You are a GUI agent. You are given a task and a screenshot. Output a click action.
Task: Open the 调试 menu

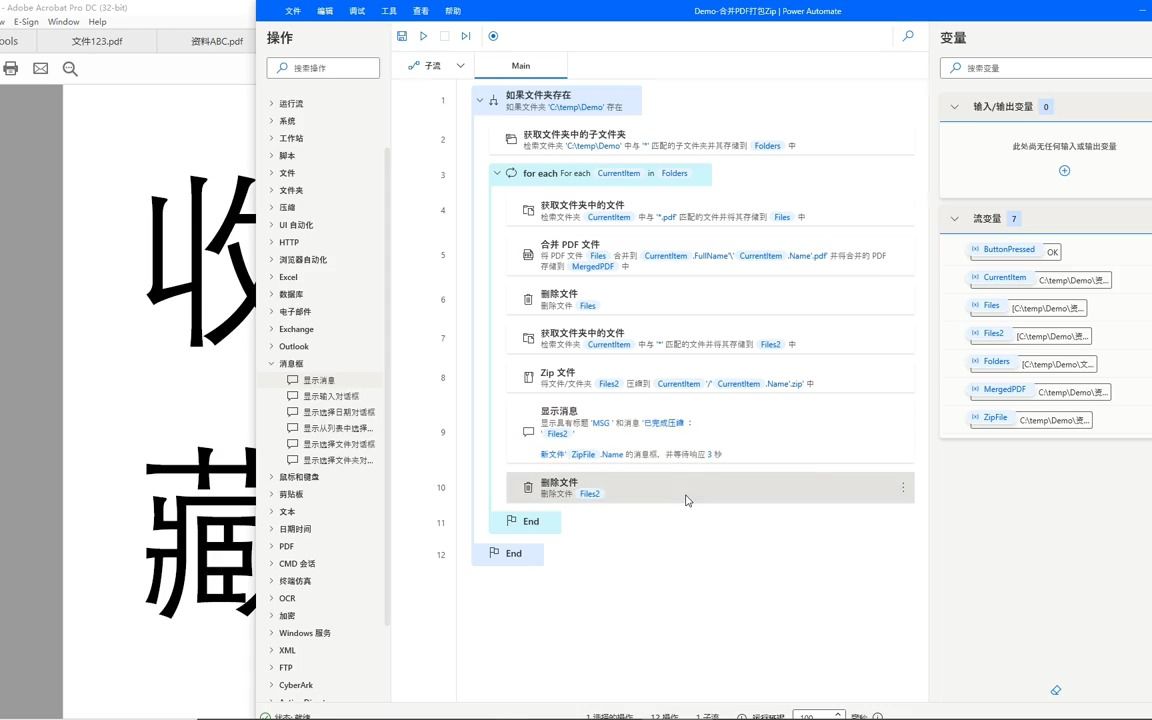coord(355,11)
